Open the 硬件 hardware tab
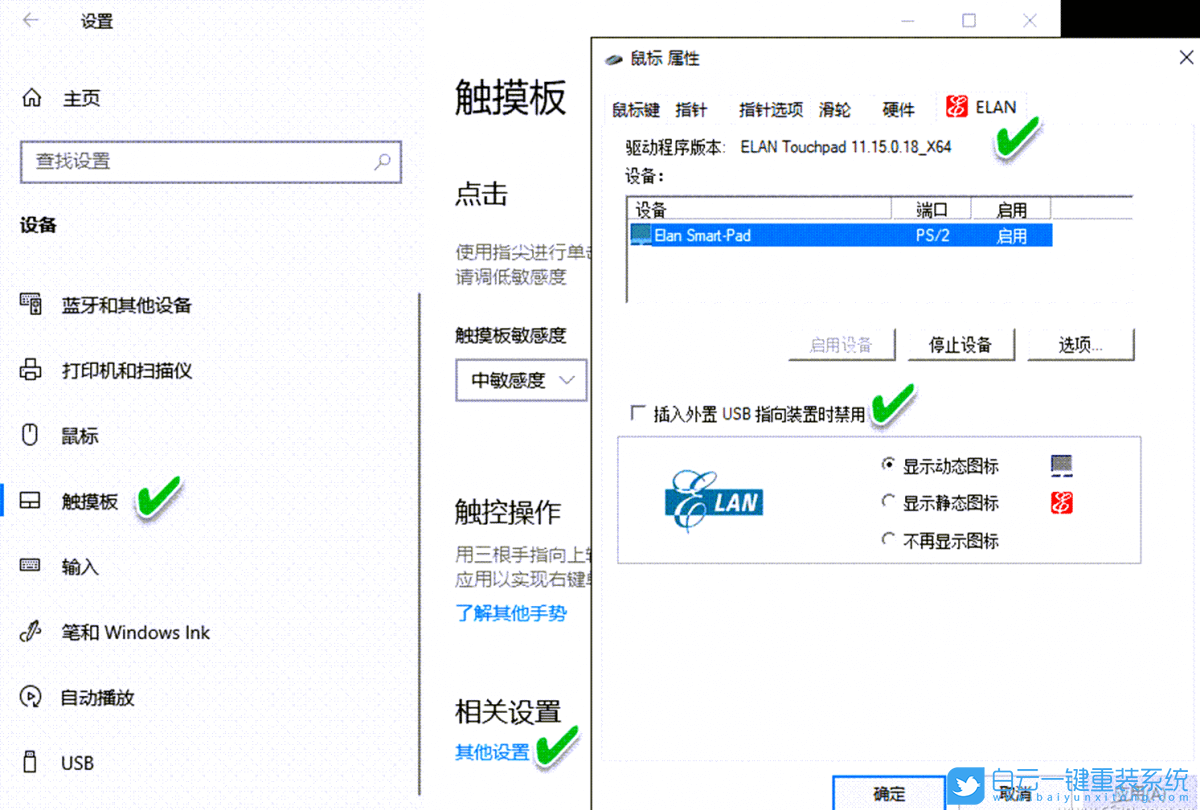This screenshot has height=810, width=1200. pos(899,110)
